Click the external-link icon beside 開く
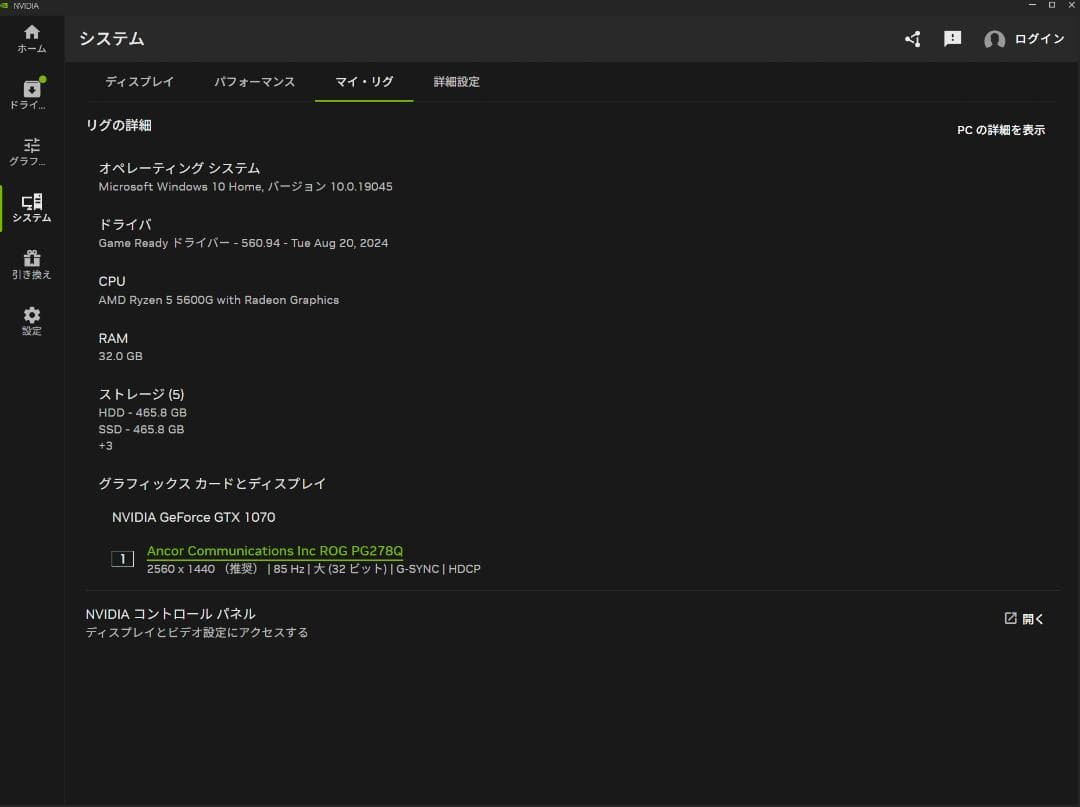1080x807 pixels. tap(1010, 618)
